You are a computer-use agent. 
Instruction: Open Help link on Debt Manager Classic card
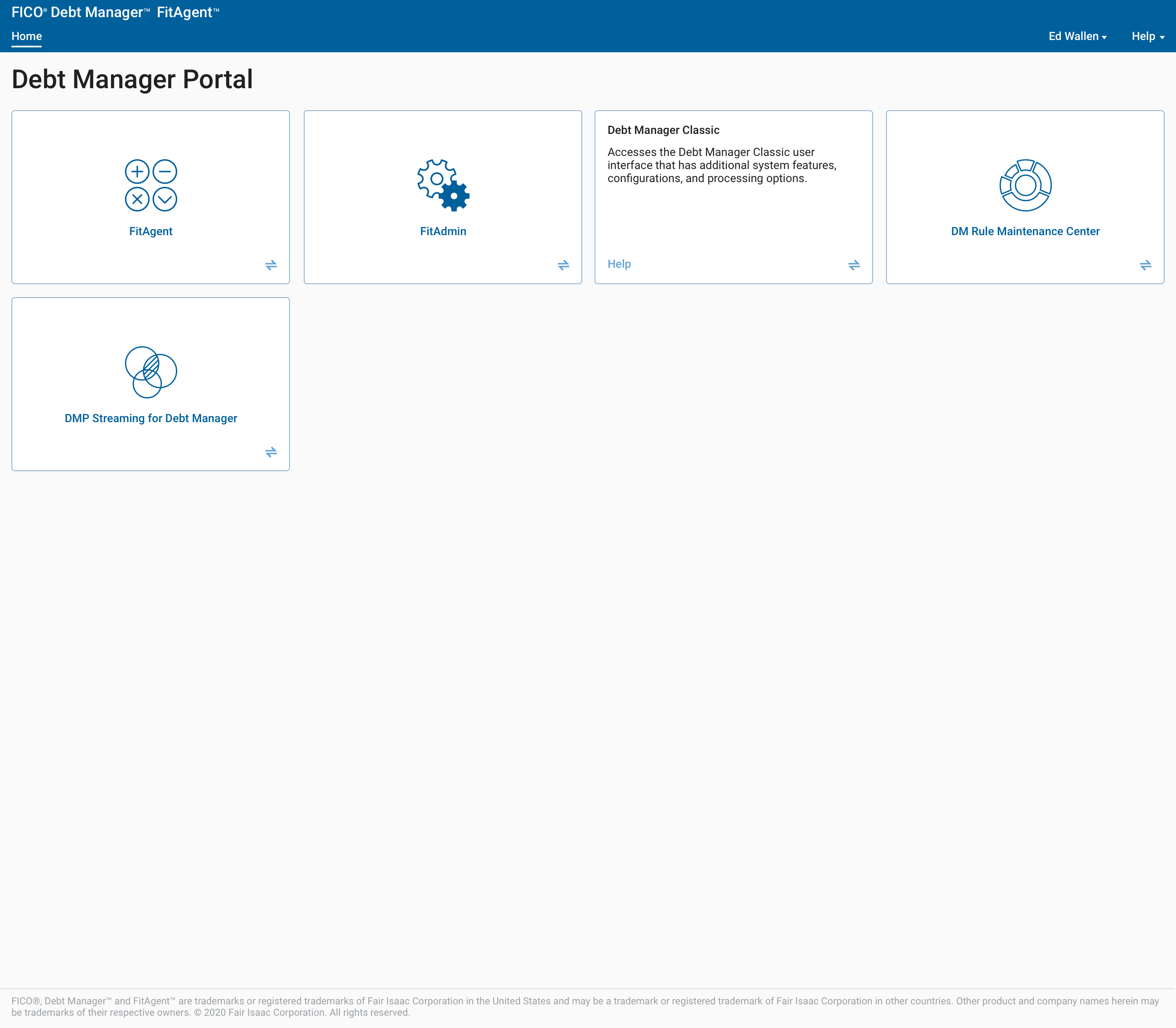pos(619,264)
